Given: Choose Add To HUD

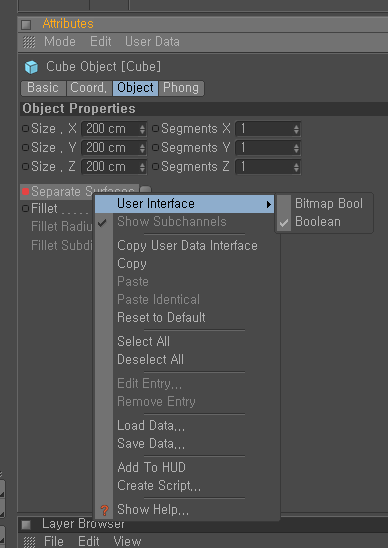Looking at the screenshot, I should tap(151, 467).
